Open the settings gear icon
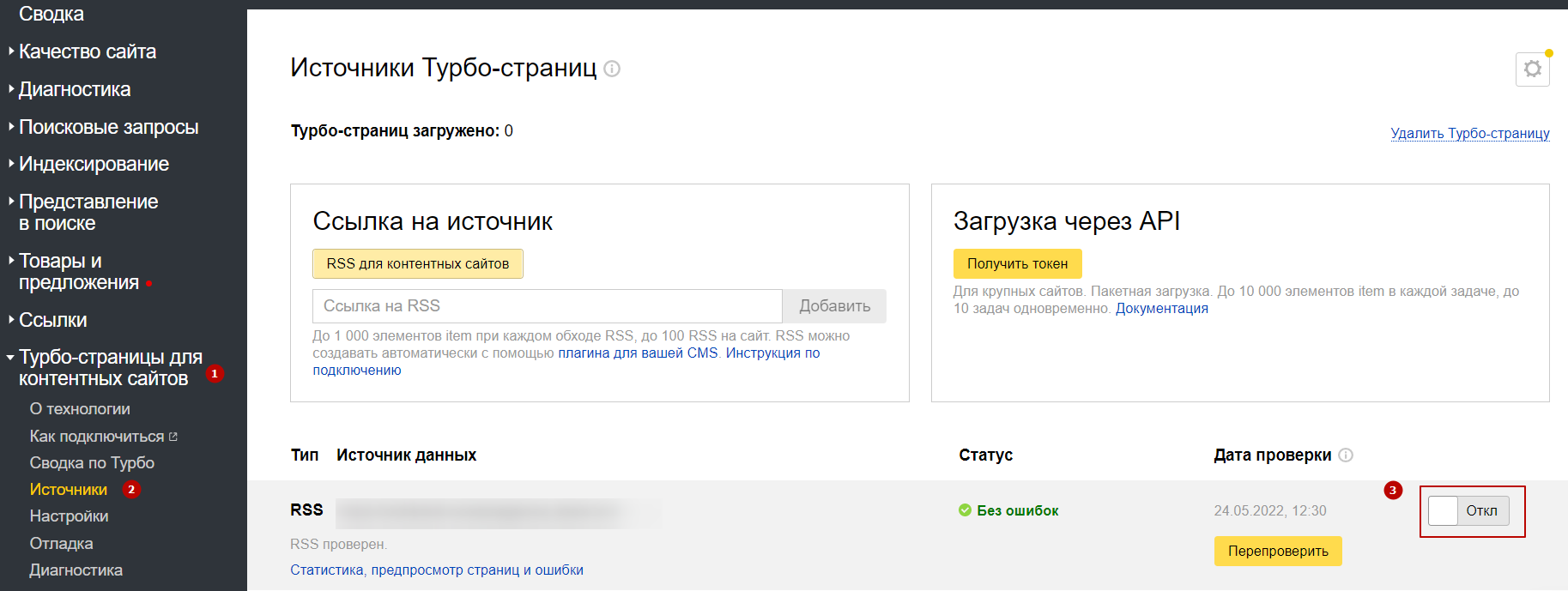 pos(1532,69)
